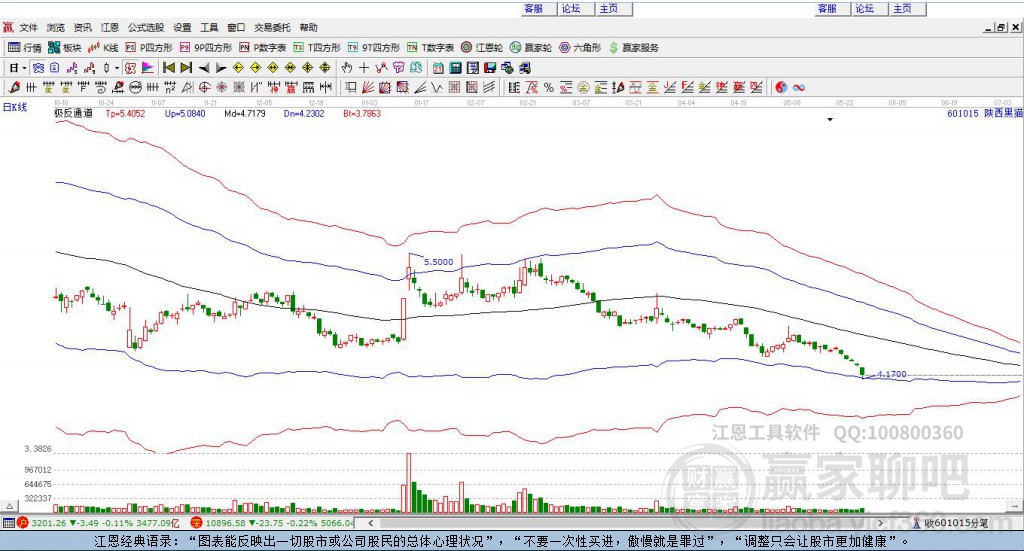Open the 工具 menu
The height and width of the screenshot is (551, 1024).
(209, 27)
